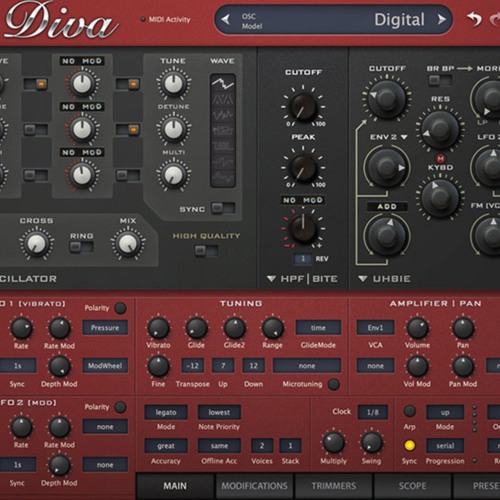500x500 pixels.
Task: Click the UHBIE CUTOFF knob
Action: pos(387,98)
